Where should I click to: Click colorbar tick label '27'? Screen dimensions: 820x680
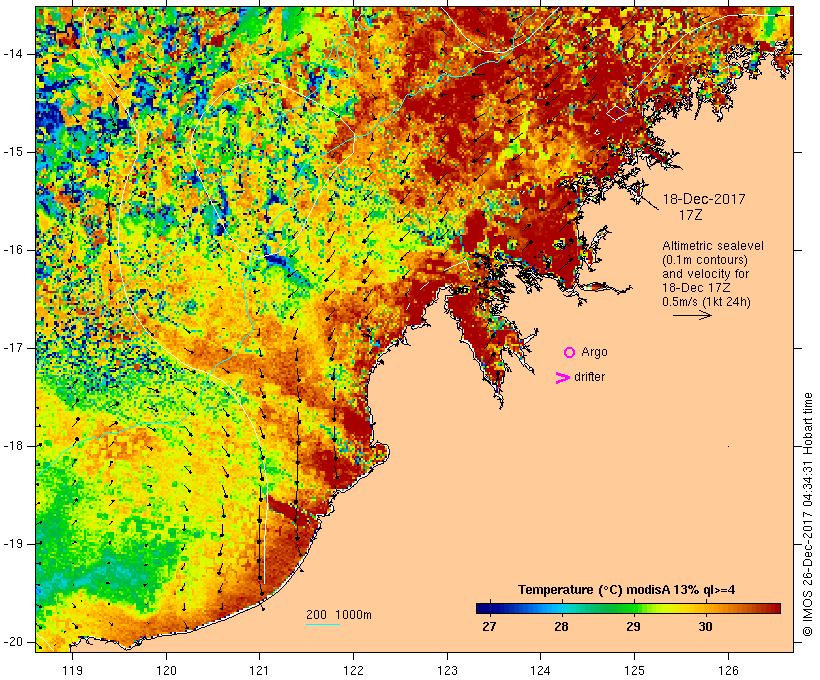(489, 627)
